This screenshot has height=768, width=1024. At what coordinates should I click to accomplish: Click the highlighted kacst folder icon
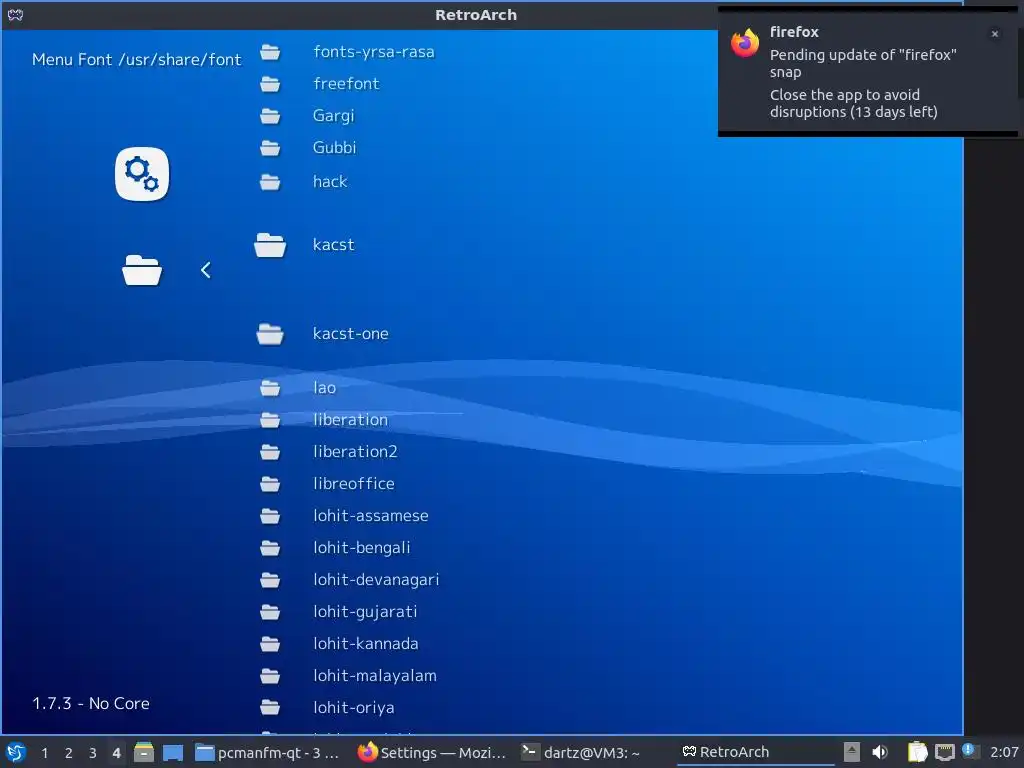point(270,245)
